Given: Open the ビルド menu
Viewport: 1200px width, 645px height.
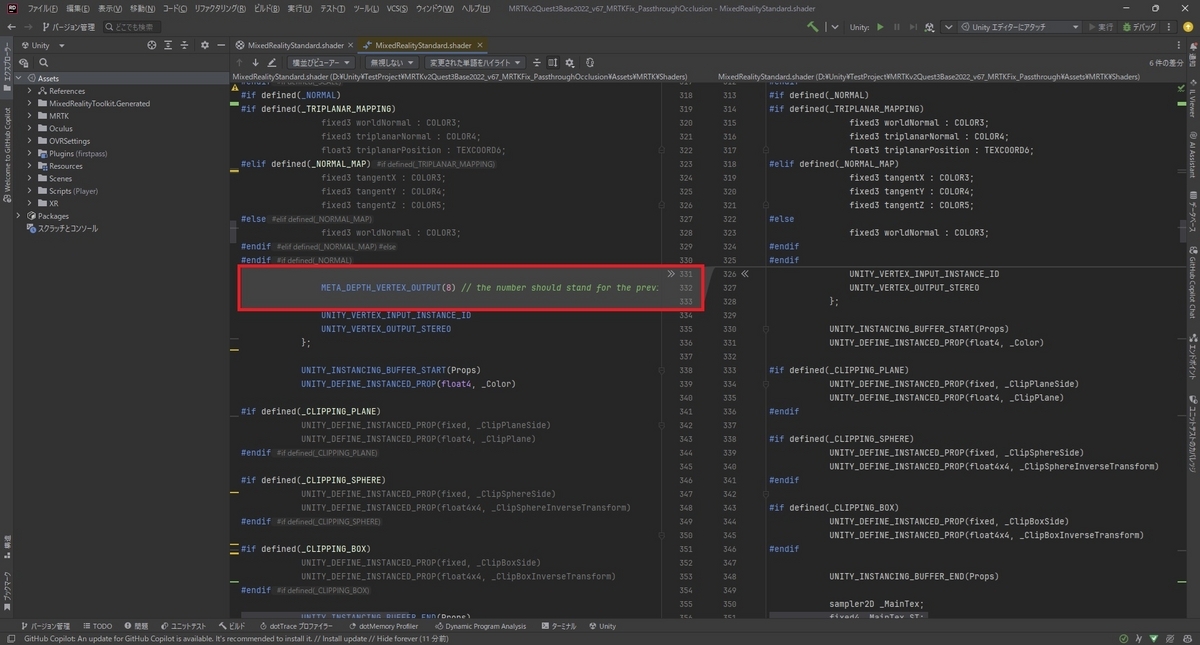Looking at the screenshot, I should coord(266,8).
